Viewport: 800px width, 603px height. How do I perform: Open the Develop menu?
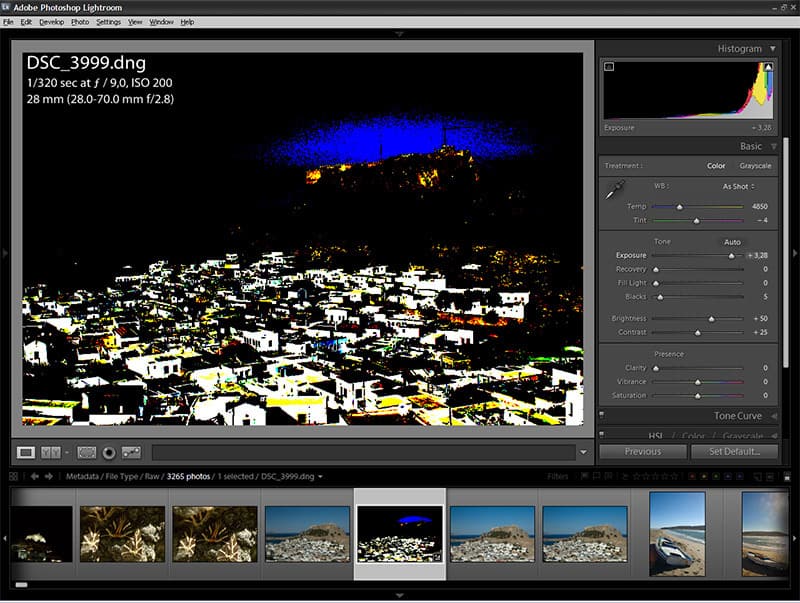[51, 22]
